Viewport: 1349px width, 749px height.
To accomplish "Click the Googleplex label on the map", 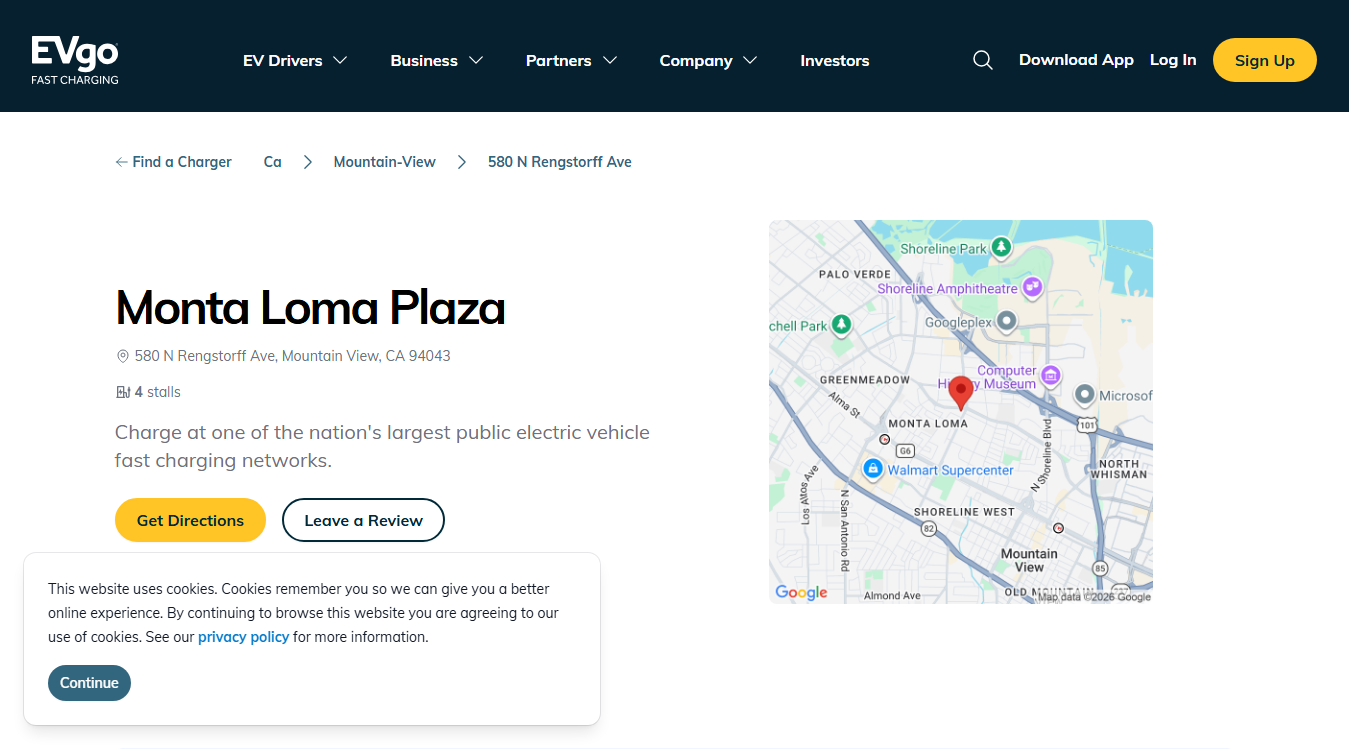I will click(959, 323).
